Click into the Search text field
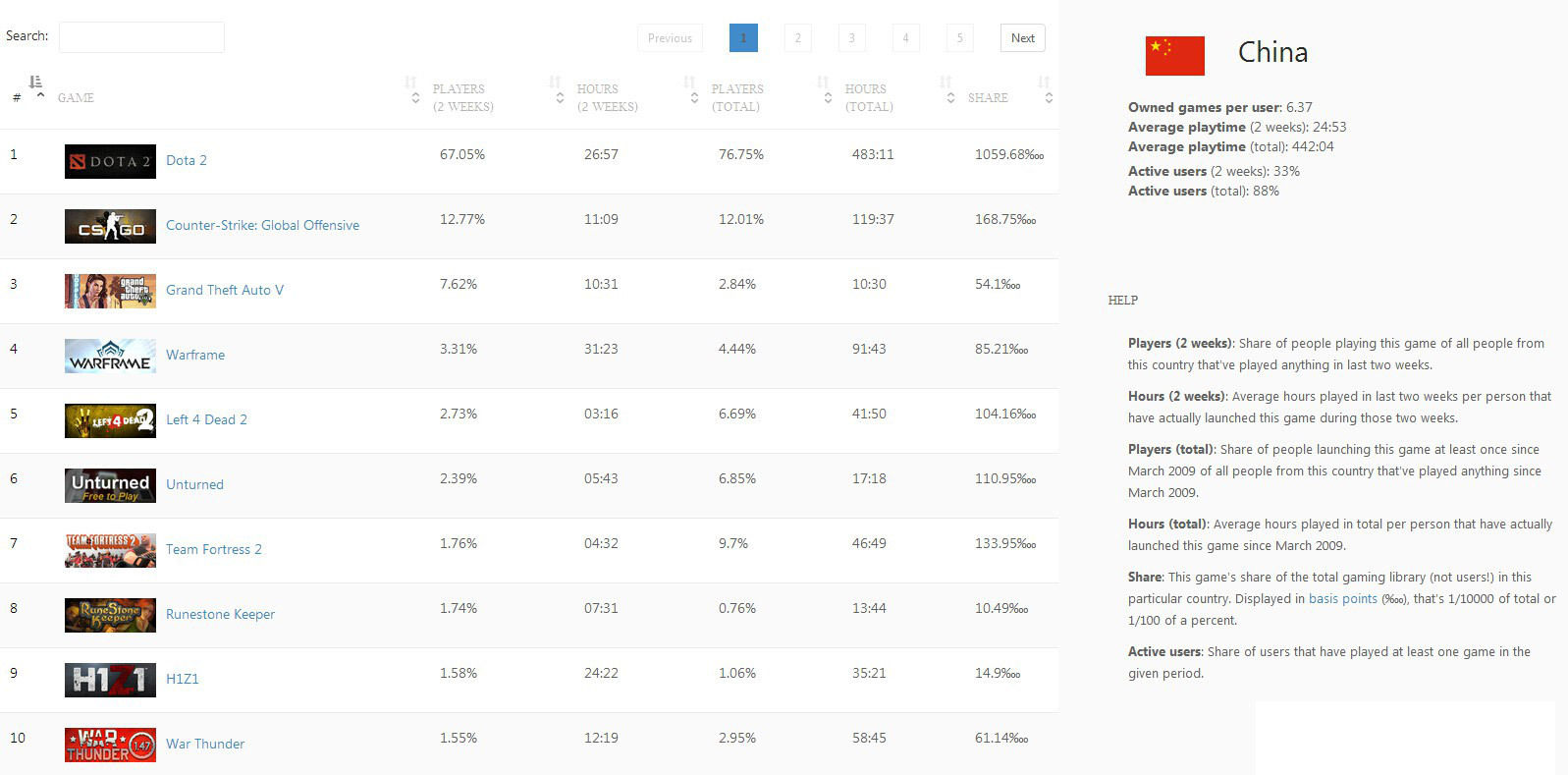This screenshot has width=1568, height=775. [x=141, y=37]
